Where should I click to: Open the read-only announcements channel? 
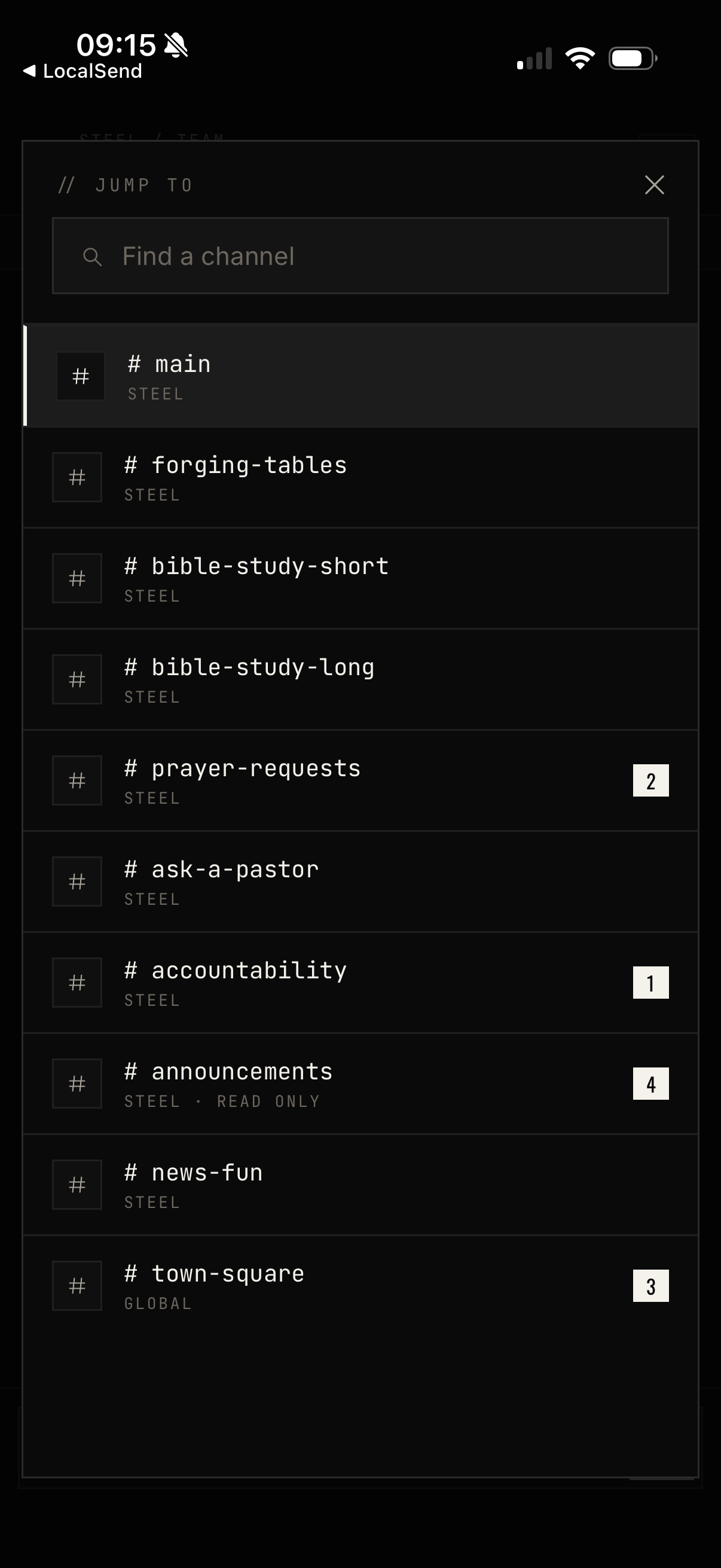point(360,1084)
